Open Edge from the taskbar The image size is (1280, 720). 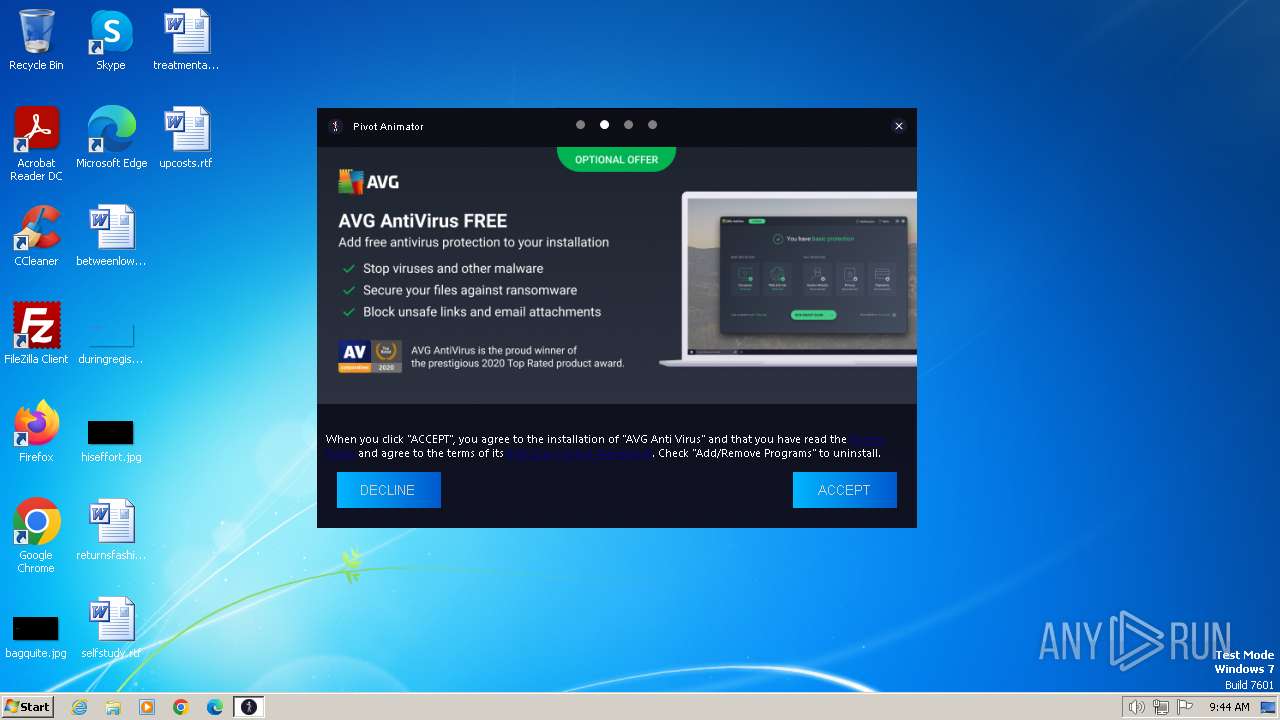215,707
